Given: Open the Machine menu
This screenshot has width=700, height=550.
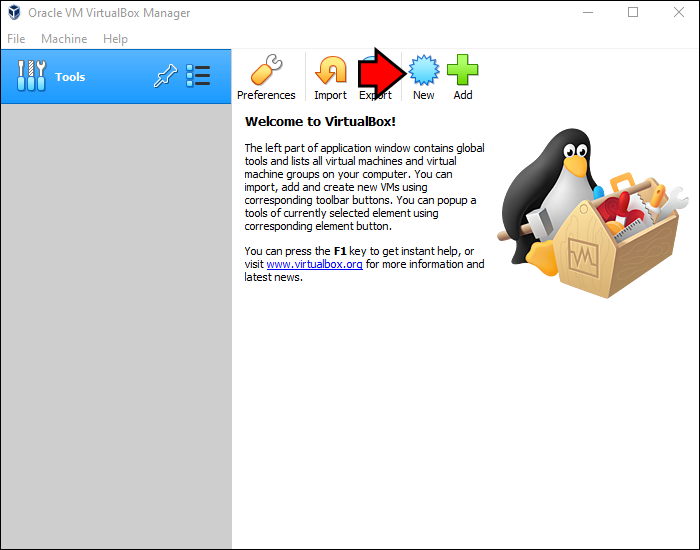Looking at the screenshot, I should pos(64,39).
